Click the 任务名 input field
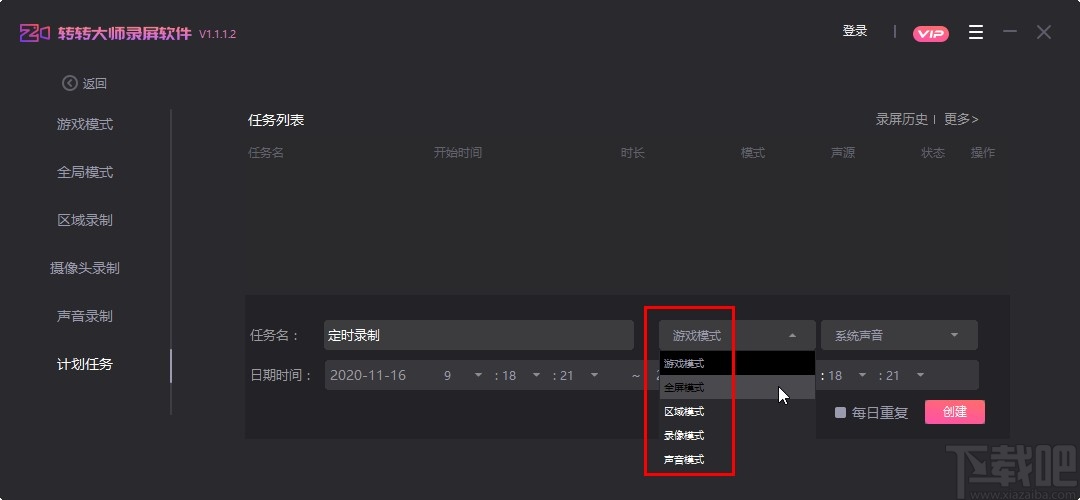 (479, 335)
